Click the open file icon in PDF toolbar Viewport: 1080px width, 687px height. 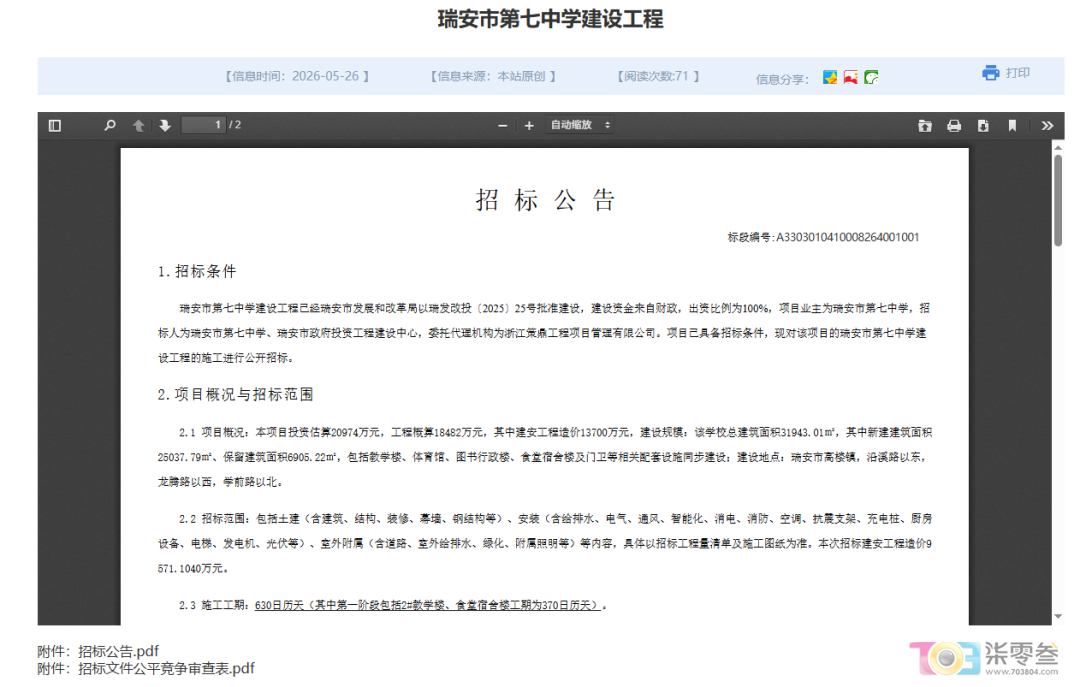coord(925,125)
